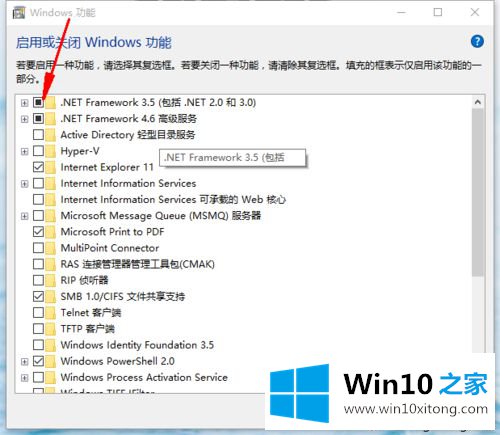Select the Microsoft Print to PDF label
This screenshot has width=500, height=435.
[x=112, y=232]
